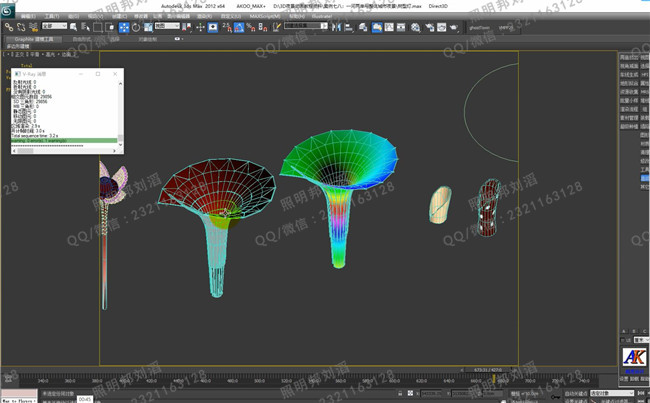
Task: Click the Mini Curve Editor toggle left of track bar
Action: click(9, 379)
